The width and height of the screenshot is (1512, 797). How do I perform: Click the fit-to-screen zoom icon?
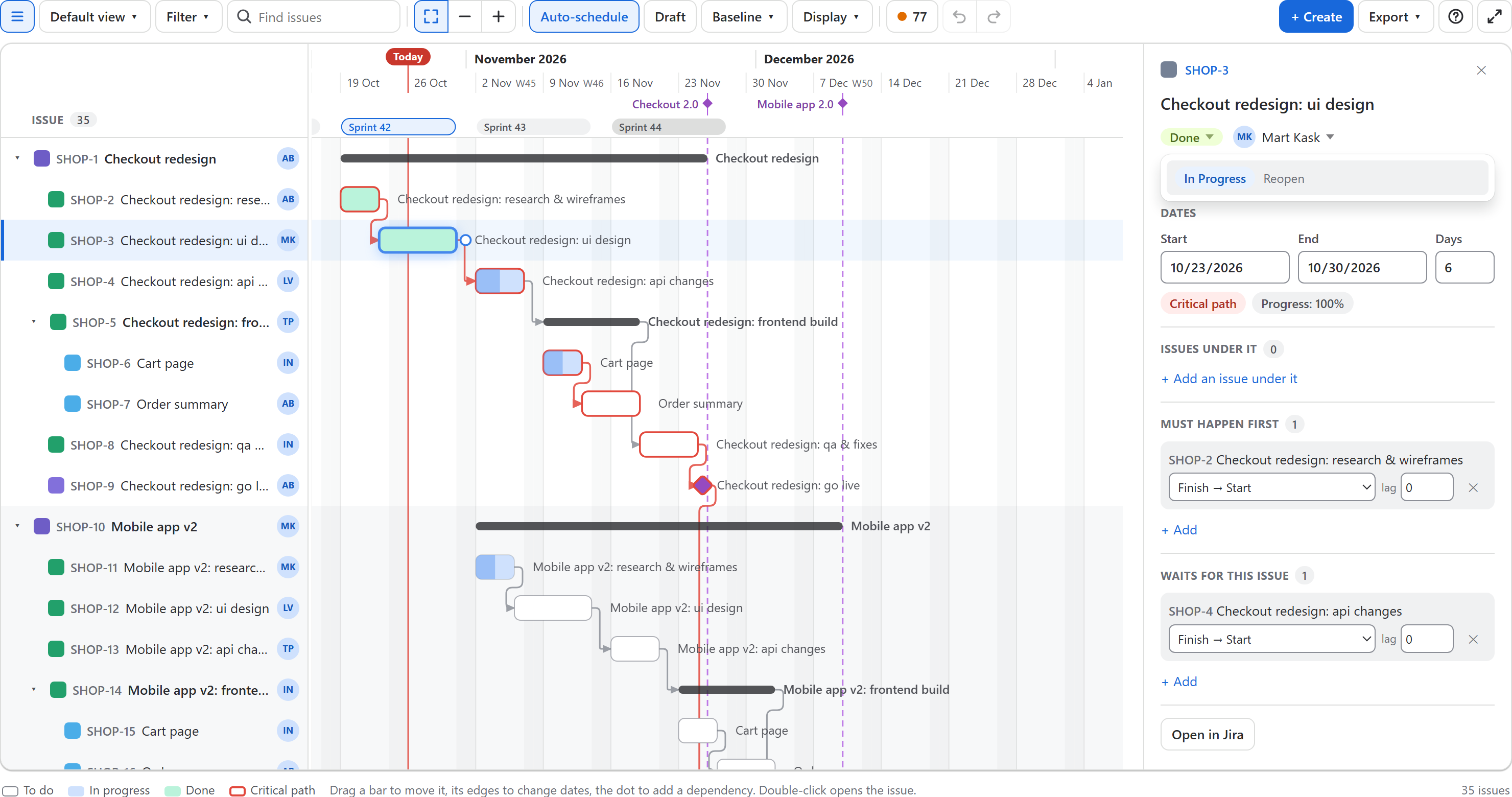point(431,16)
